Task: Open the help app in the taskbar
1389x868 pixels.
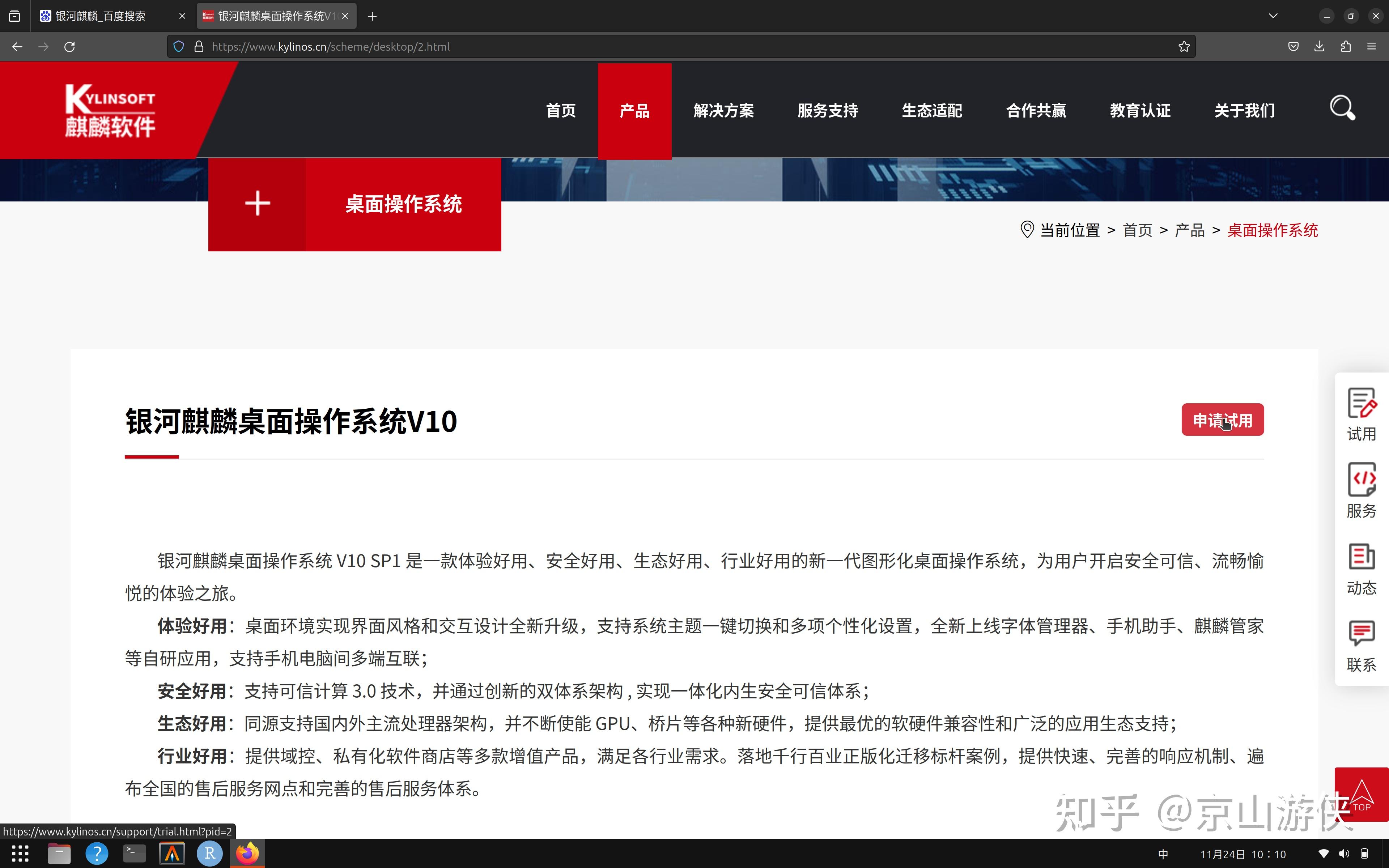Action: click(x=97, y=854)
